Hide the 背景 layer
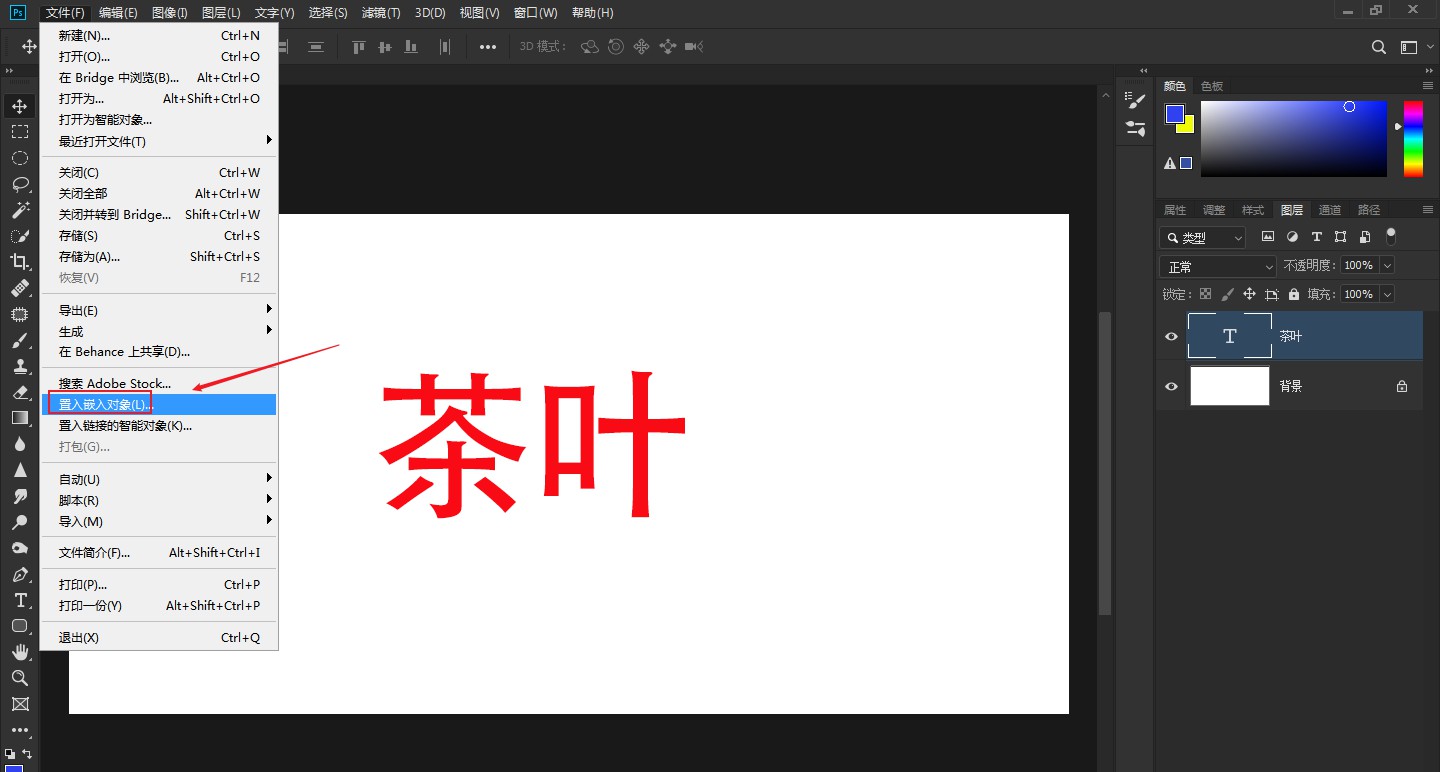This screenshot has width=1440, height=772. point(1170,386)
